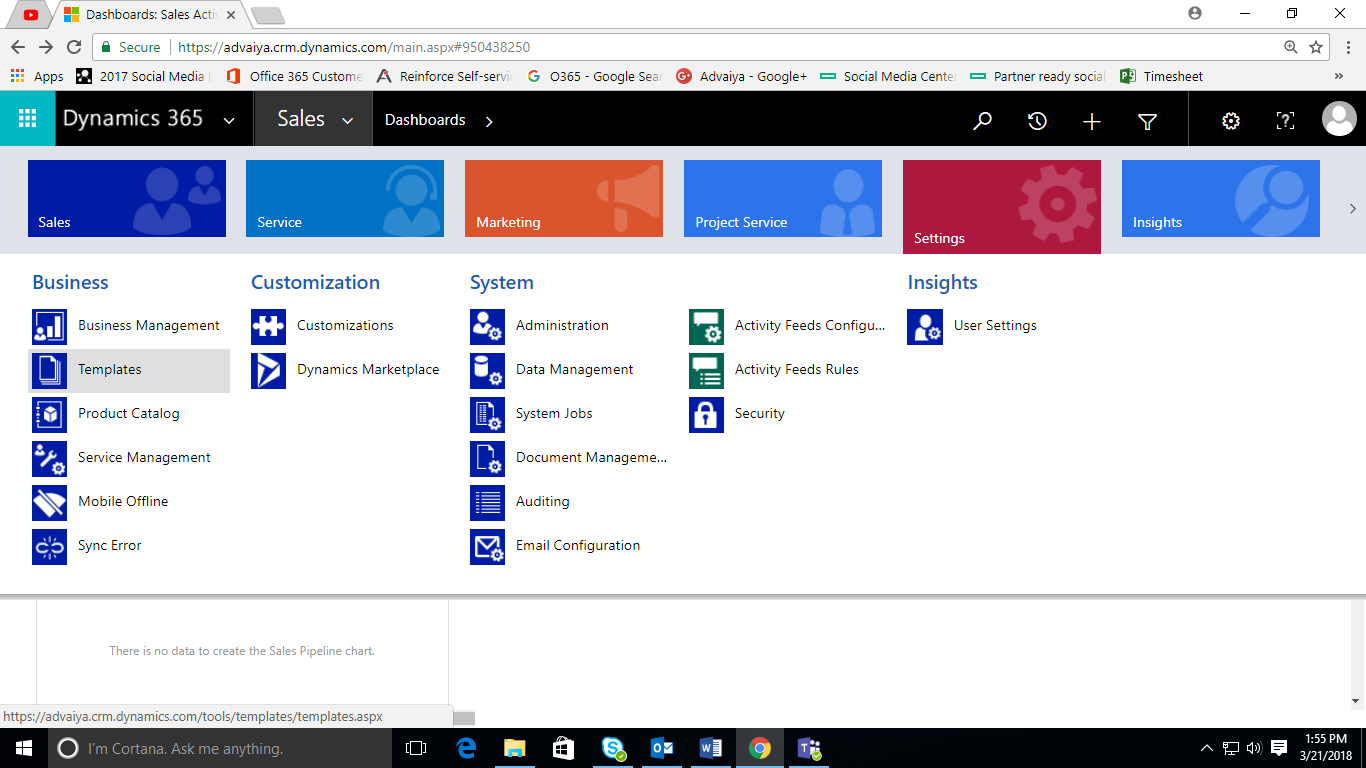Open the Windows Start menu
The image size is (1366, 768).
point(24,748)
